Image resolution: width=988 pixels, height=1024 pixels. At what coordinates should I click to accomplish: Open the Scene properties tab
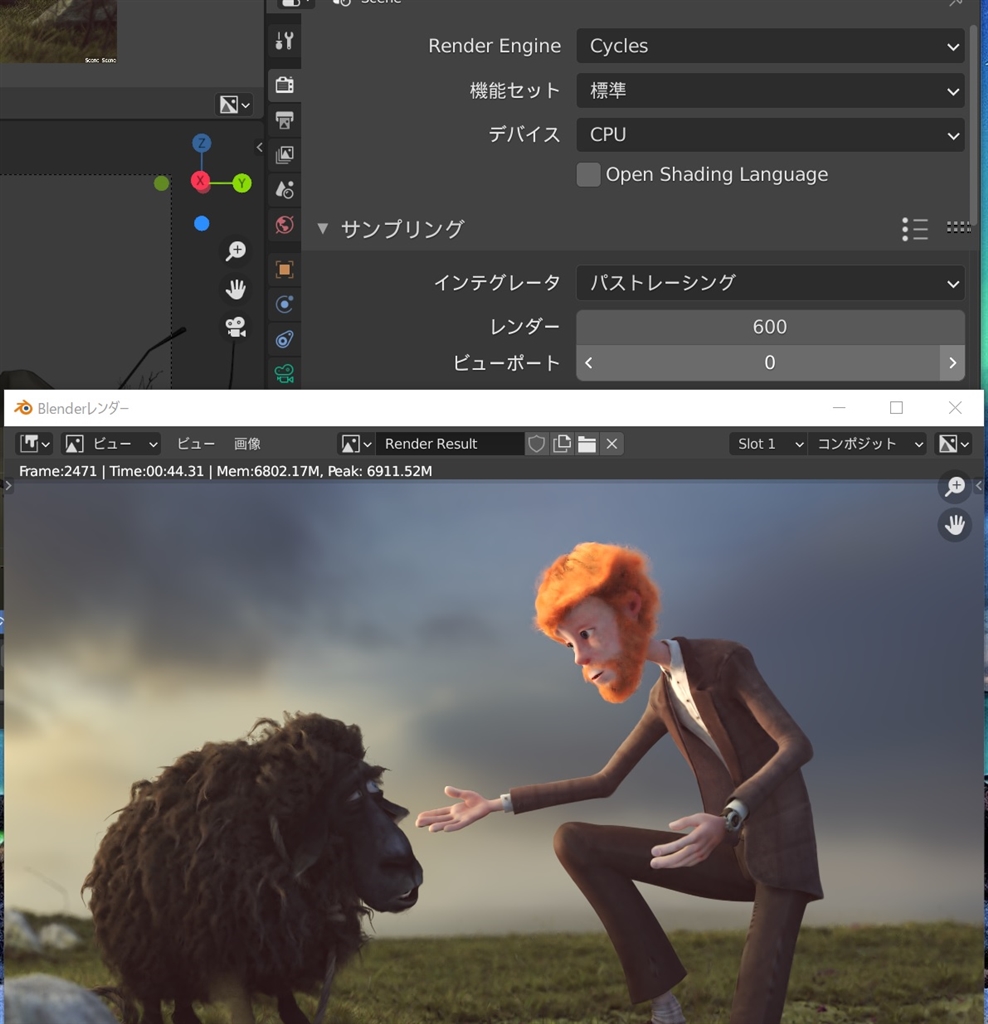(x=284, y=190)
